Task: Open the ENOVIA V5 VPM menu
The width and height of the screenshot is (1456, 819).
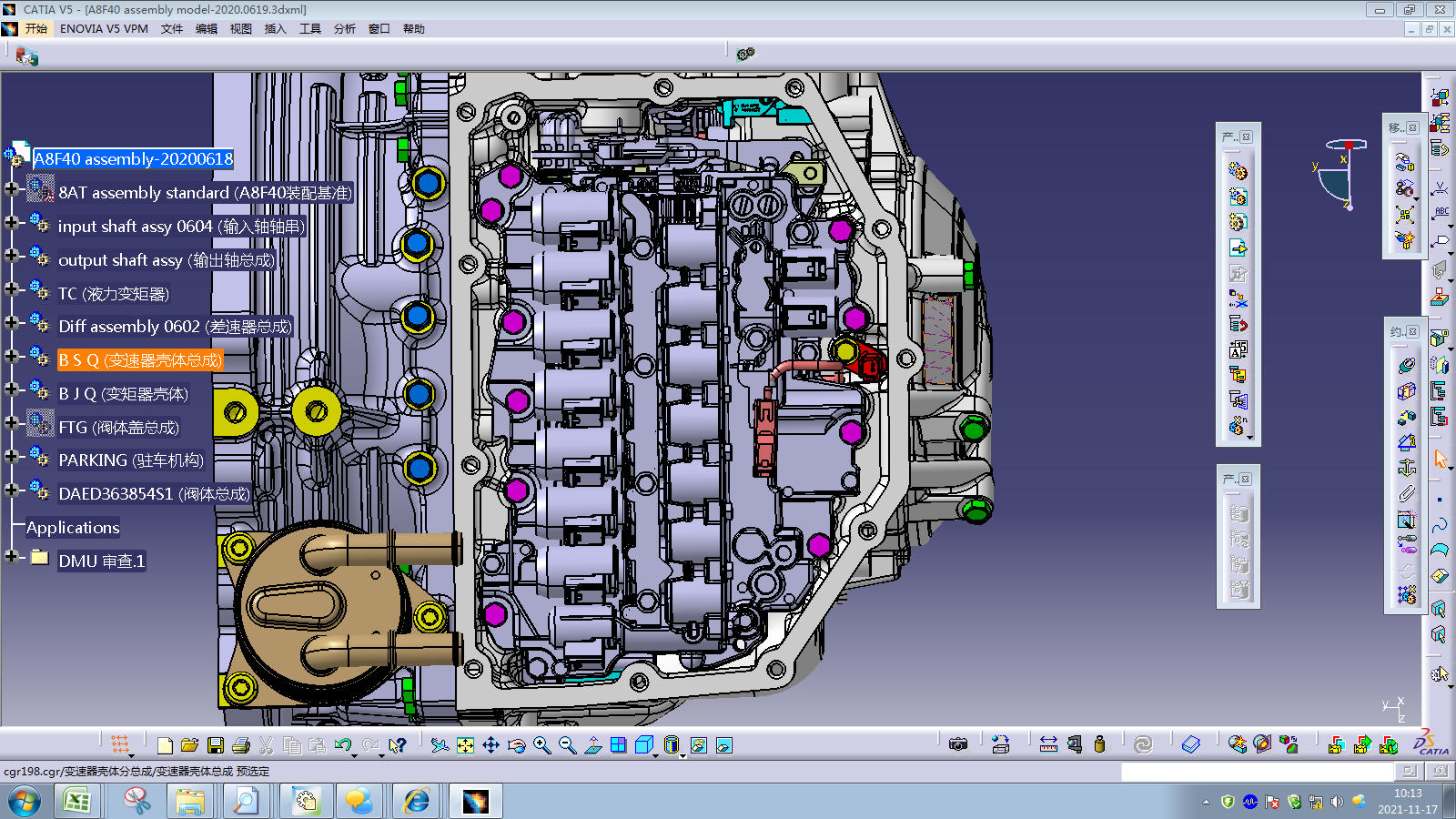Action: tap(104, 29)
